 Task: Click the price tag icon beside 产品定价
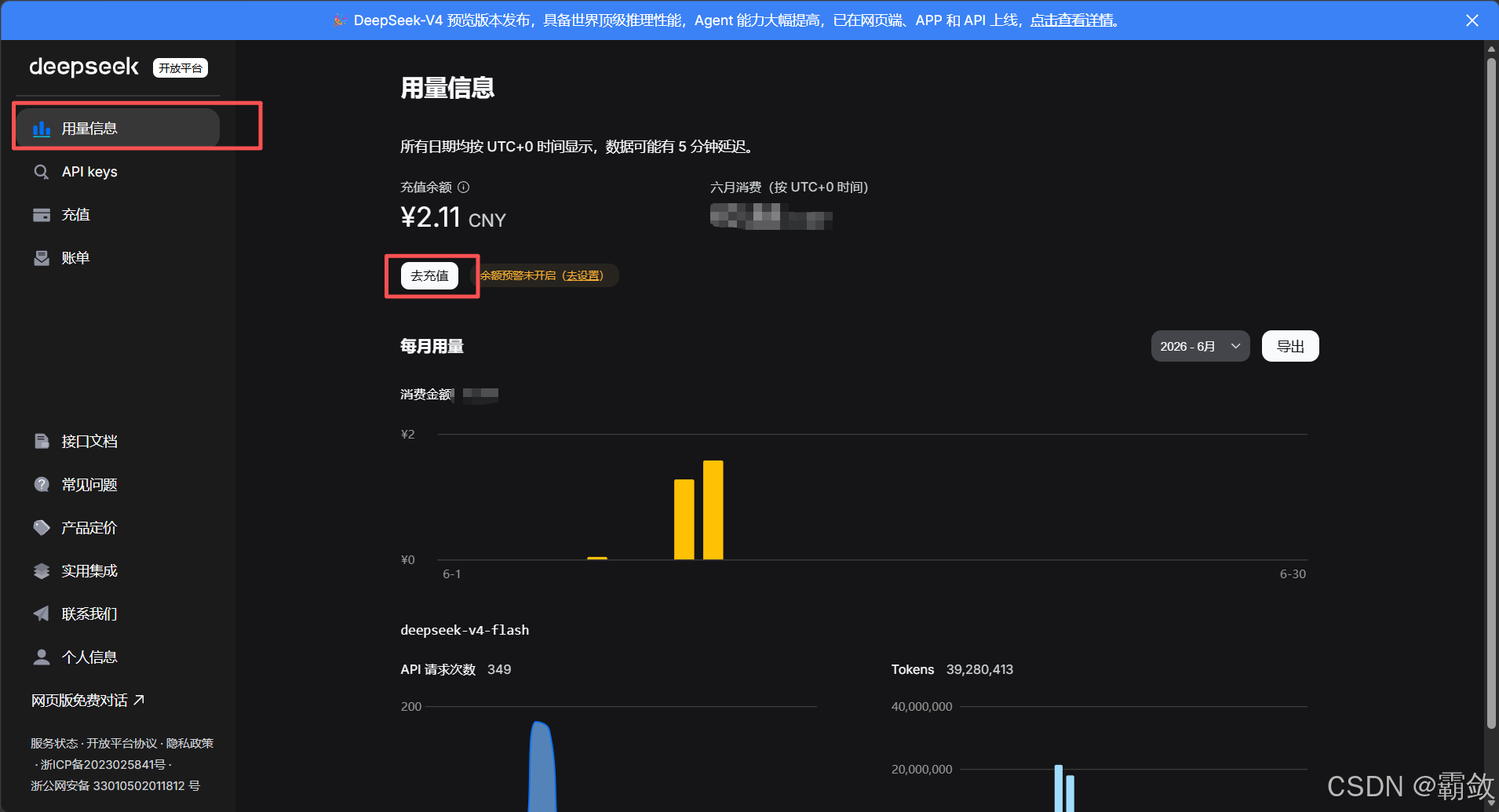click(42, 528)
